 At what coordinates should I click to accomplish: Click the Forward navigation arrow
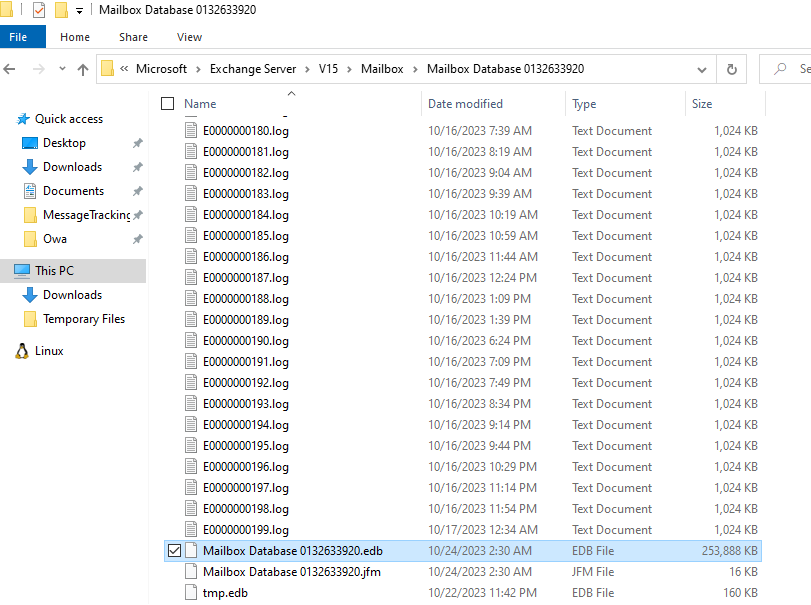tap(39, 69)
